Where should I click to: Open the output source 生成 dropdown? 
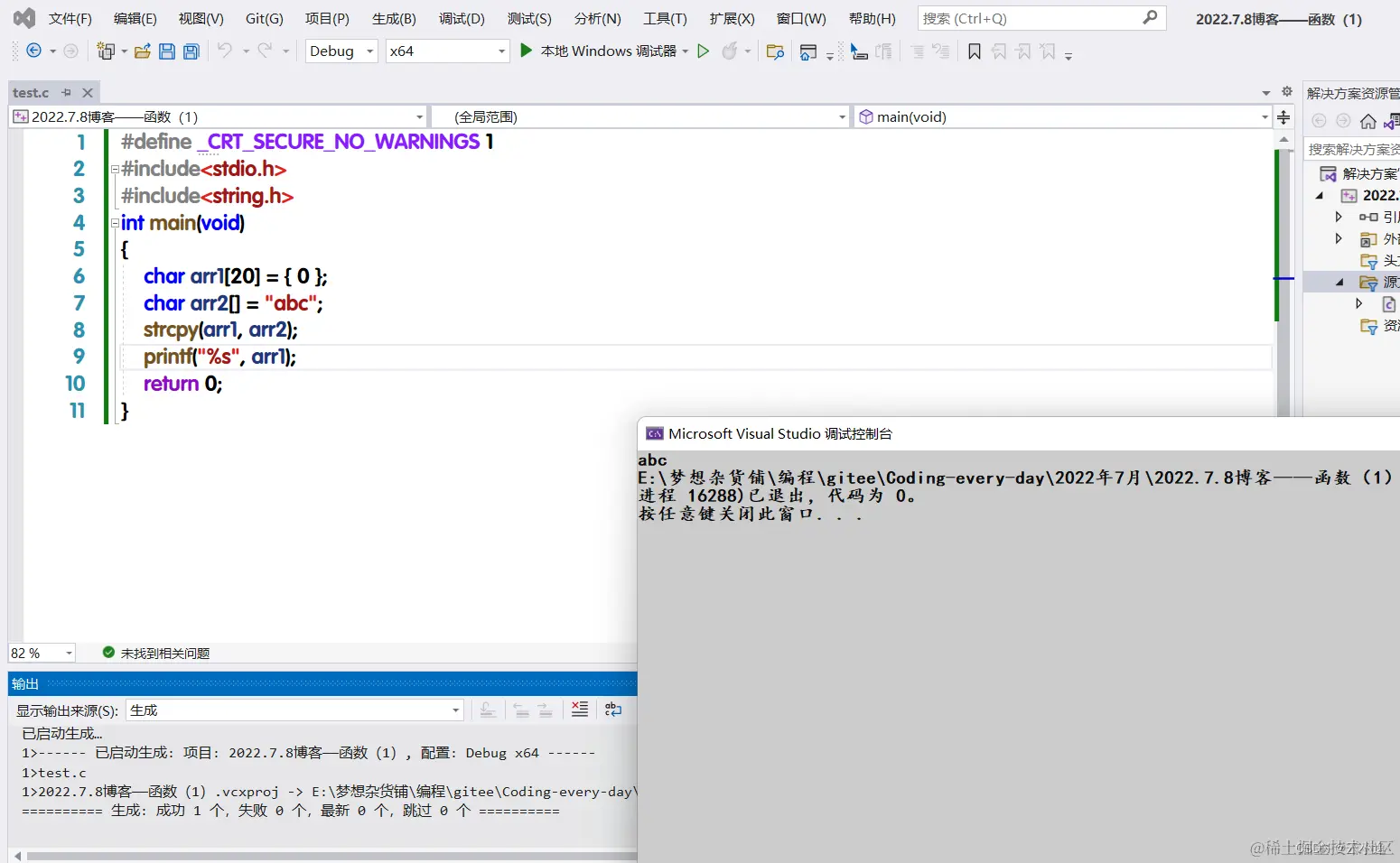pos(294,710)
